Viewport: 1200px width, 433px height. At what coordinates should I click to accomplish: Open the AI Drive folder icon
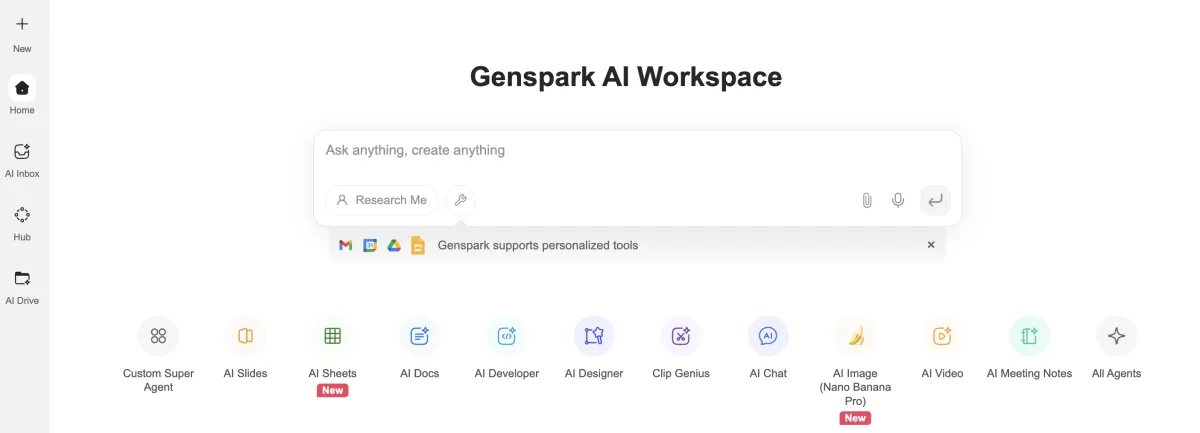pos(22,278)
